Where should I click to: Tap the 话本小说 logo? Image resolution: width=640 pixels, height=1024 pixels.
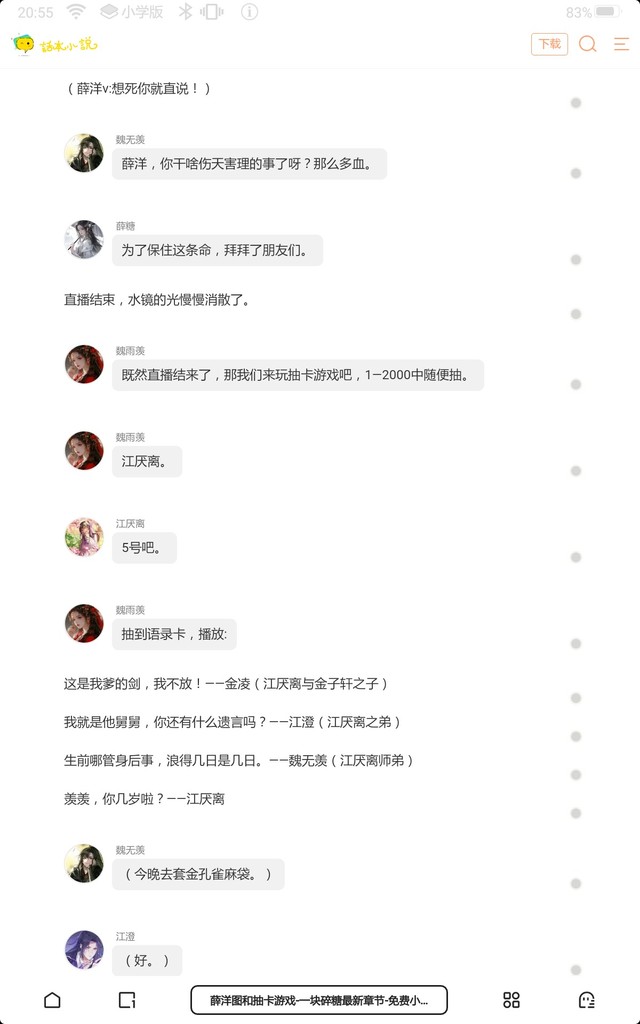pos(55,44)
